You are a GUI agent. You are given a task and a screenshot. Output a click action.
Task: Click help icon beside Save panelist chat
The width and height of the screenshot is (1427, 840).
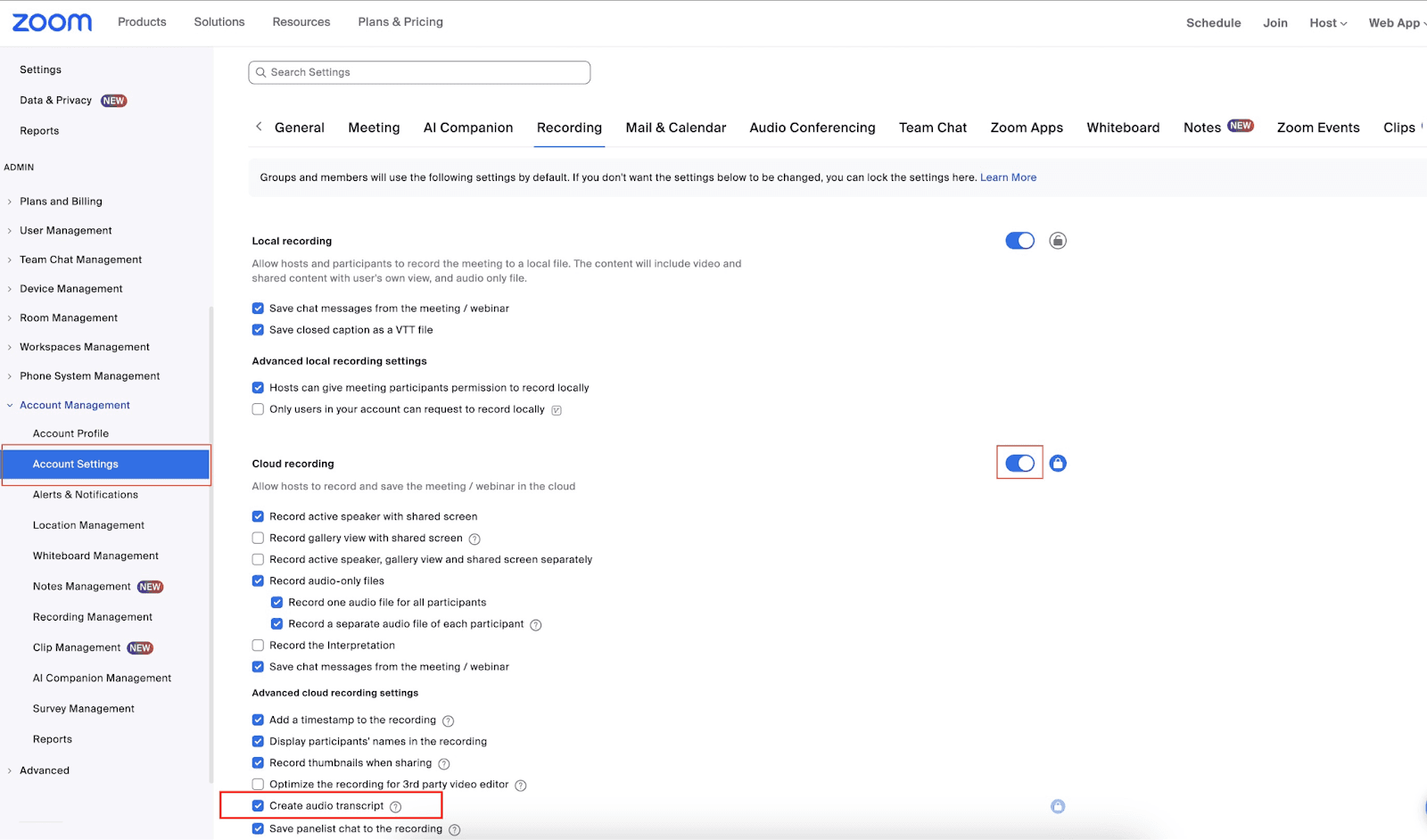(455, 829)
